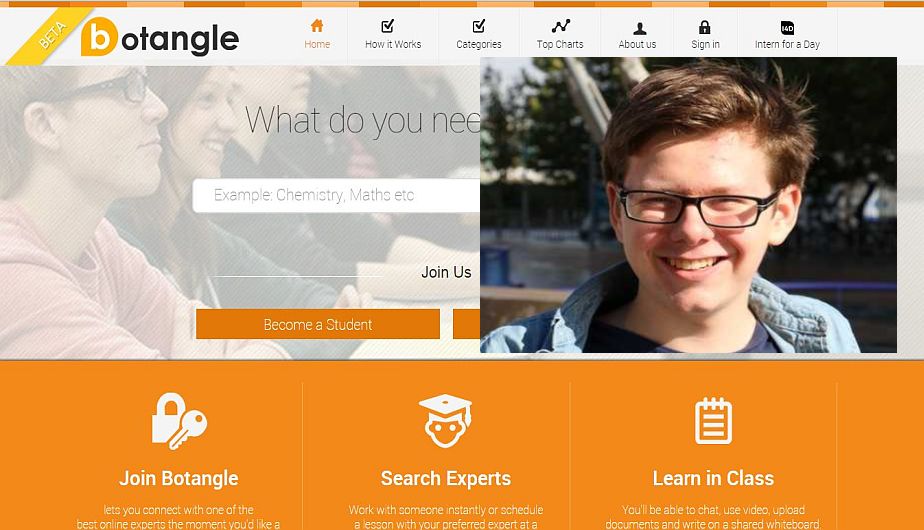Click the Sign in padlock icon
924x530 pixels.
coord(704,27)
